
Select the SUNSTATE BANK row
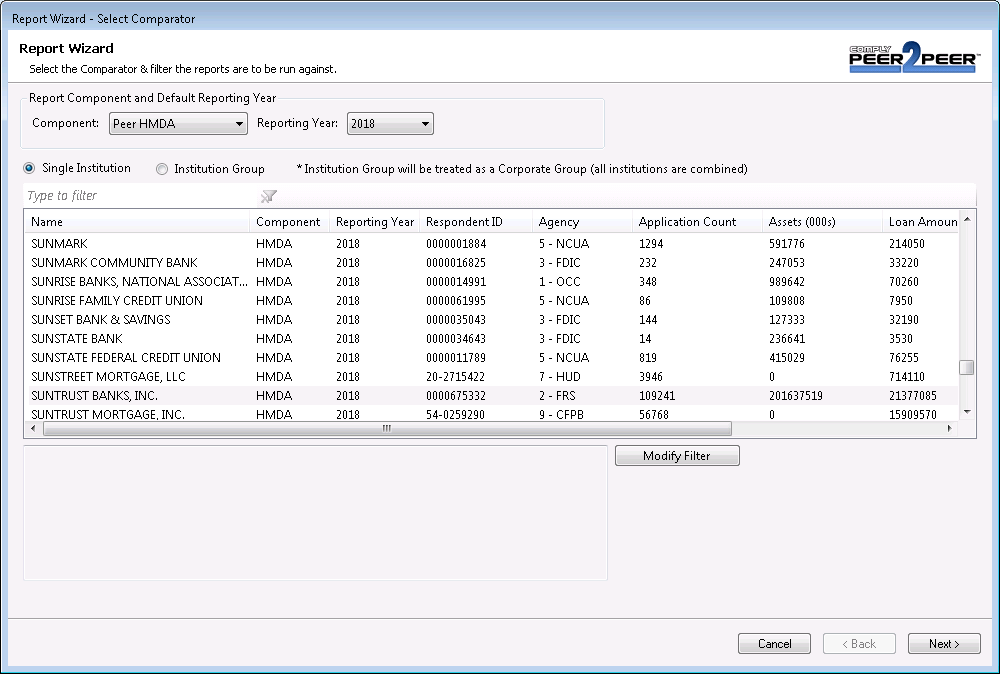(491, 339)
